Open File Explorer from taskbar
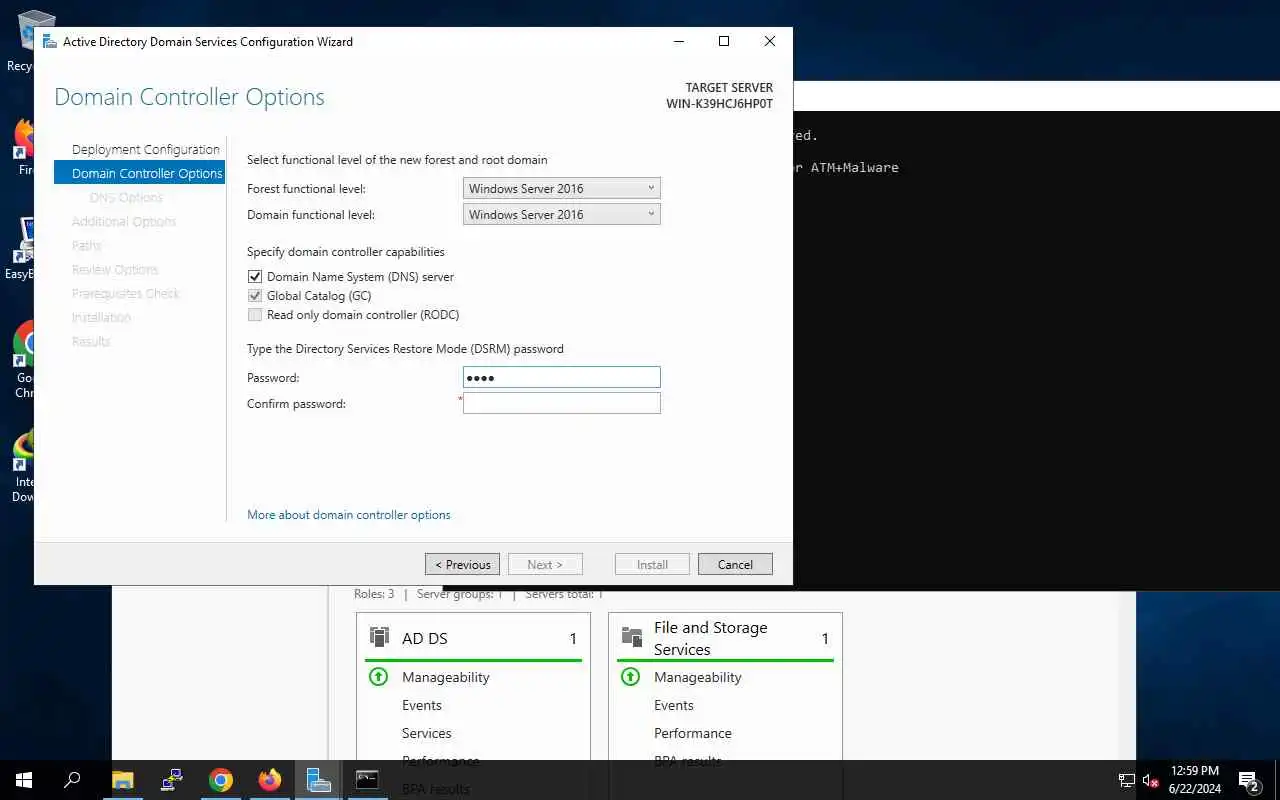 [x=122, y=780]
